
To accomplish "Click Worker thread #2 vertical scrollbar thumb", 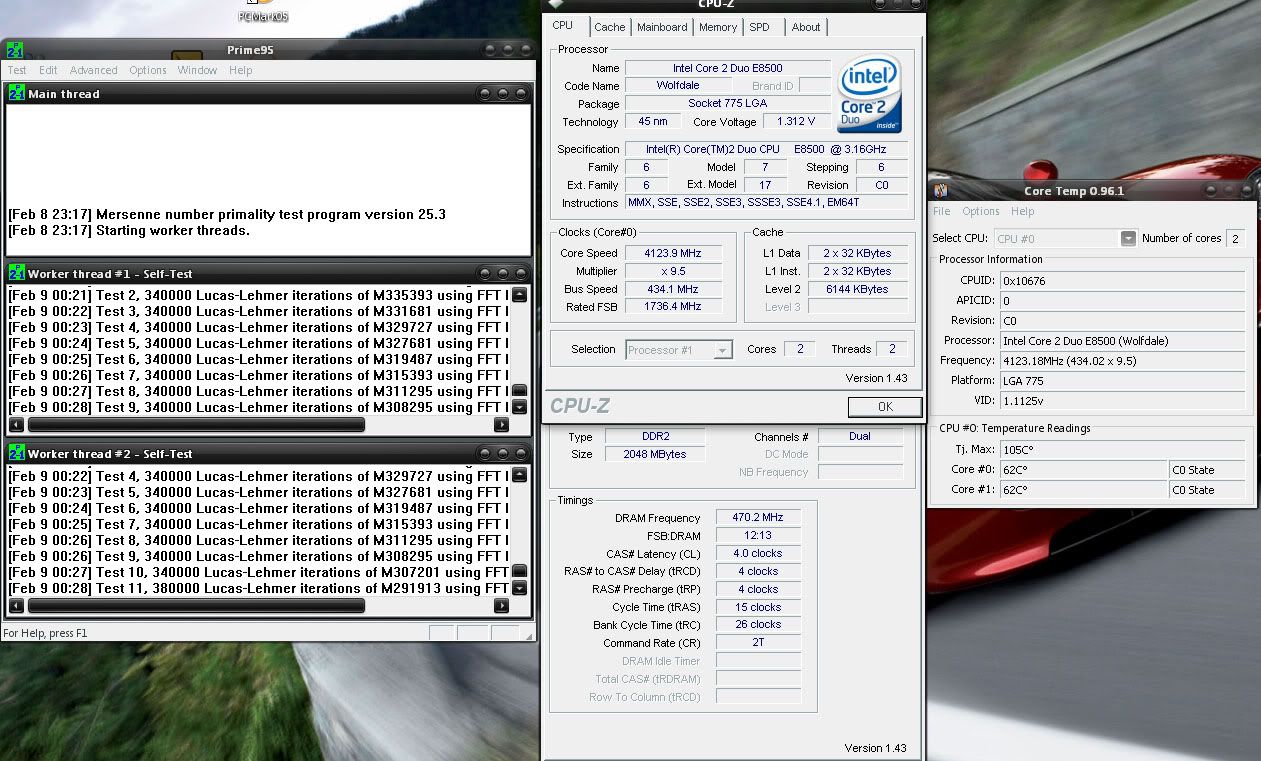I will click(519, 571).
